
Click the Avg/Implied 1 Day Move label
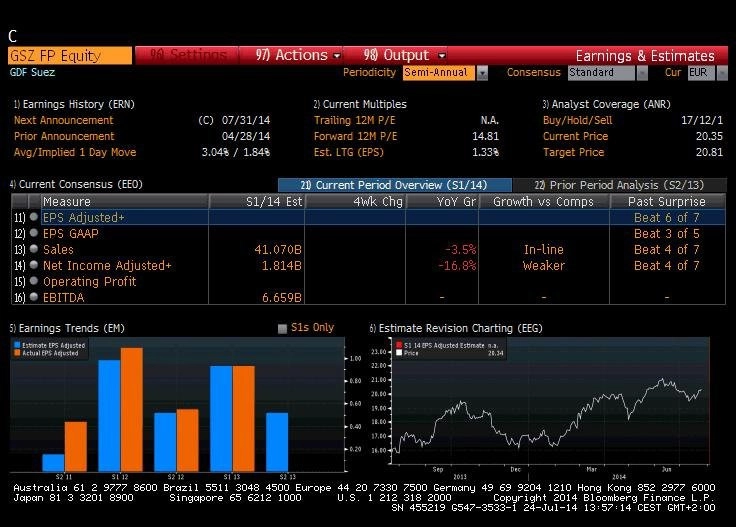coord(75,152)
